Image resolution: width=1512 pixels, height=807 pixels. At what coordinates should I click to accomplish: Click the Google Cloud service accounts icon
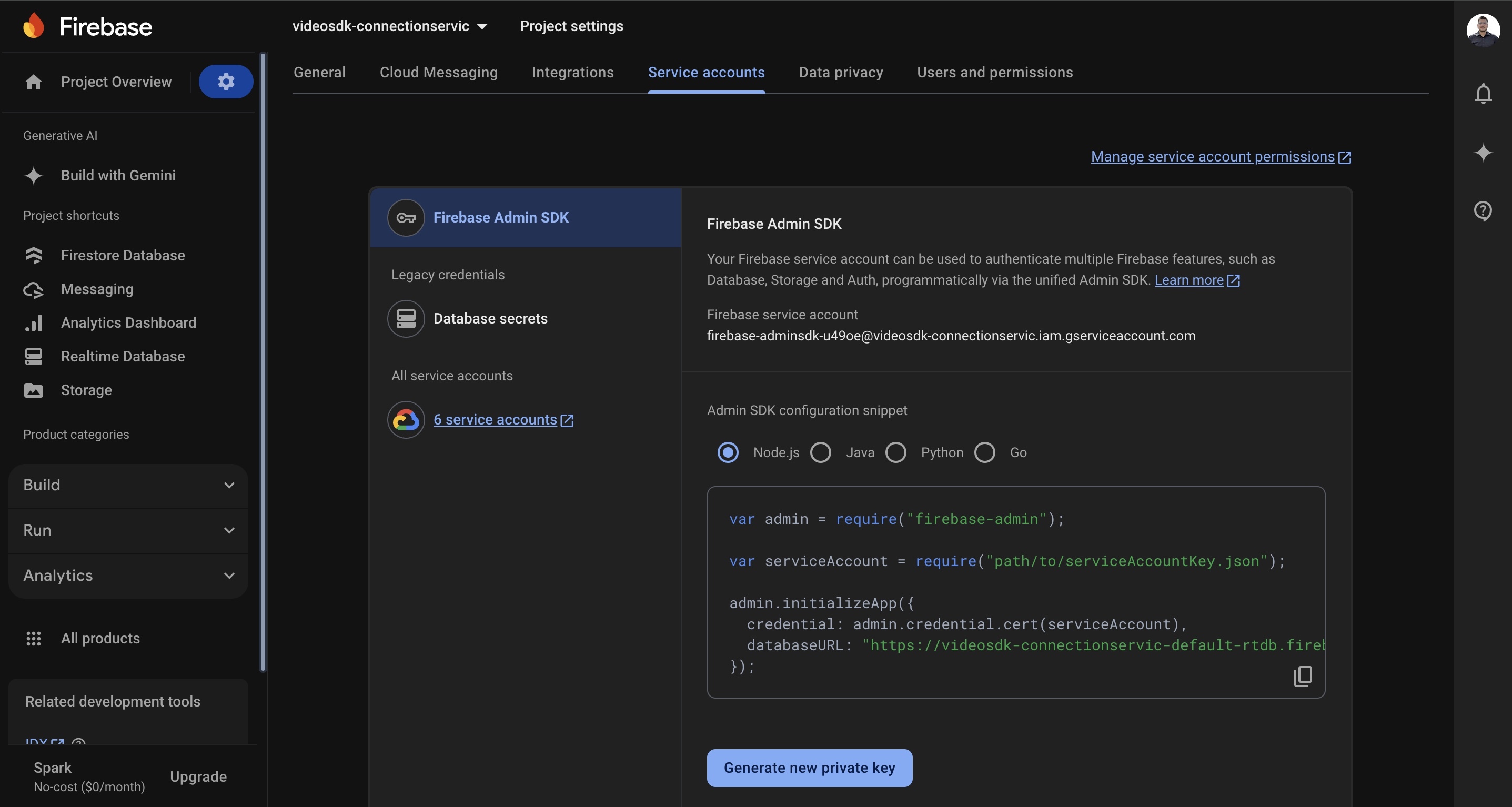coord(406,420)
